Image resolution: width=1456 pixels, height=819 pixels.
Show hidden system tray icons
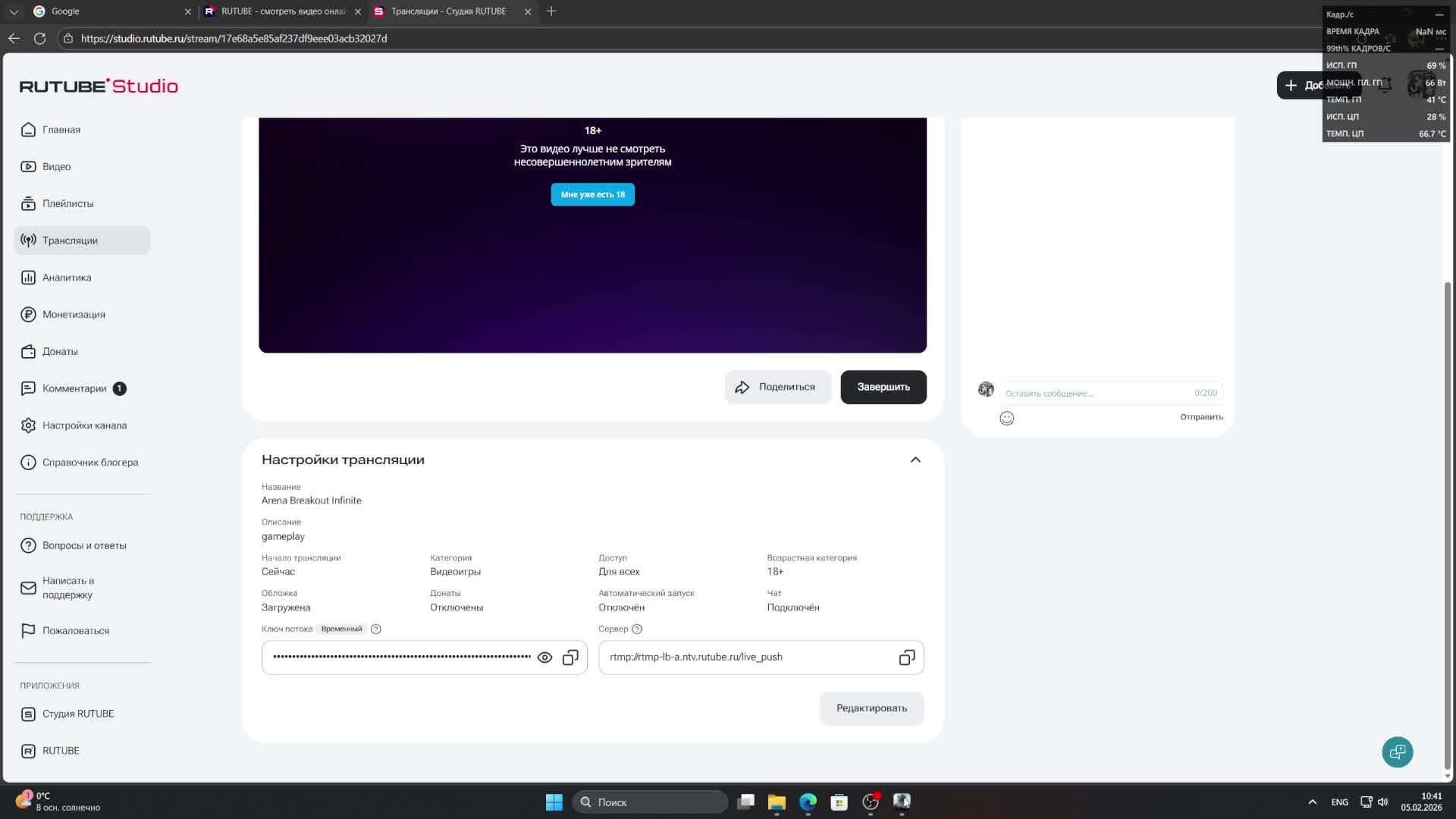(1312, 802)
